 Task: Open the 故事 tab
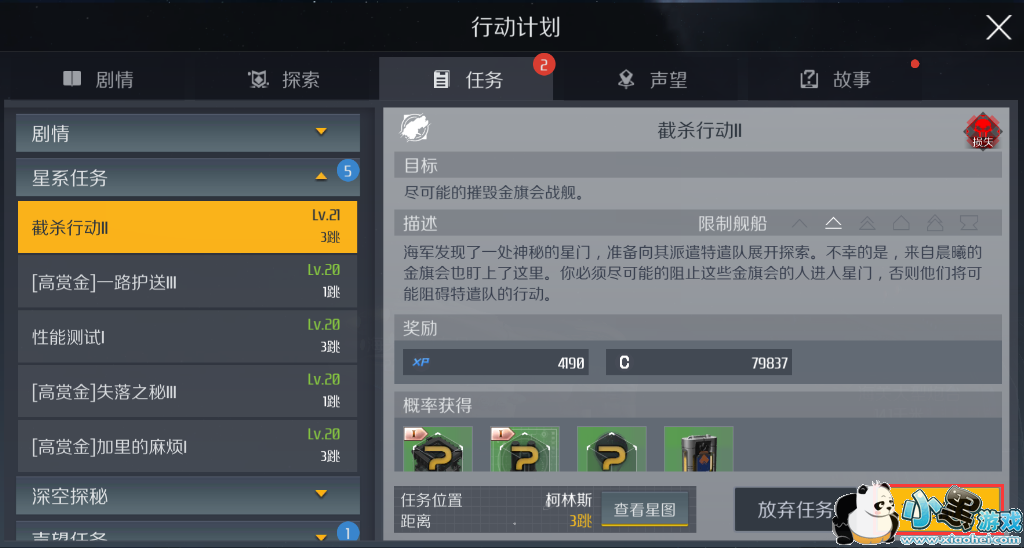(x=835, y=80)
